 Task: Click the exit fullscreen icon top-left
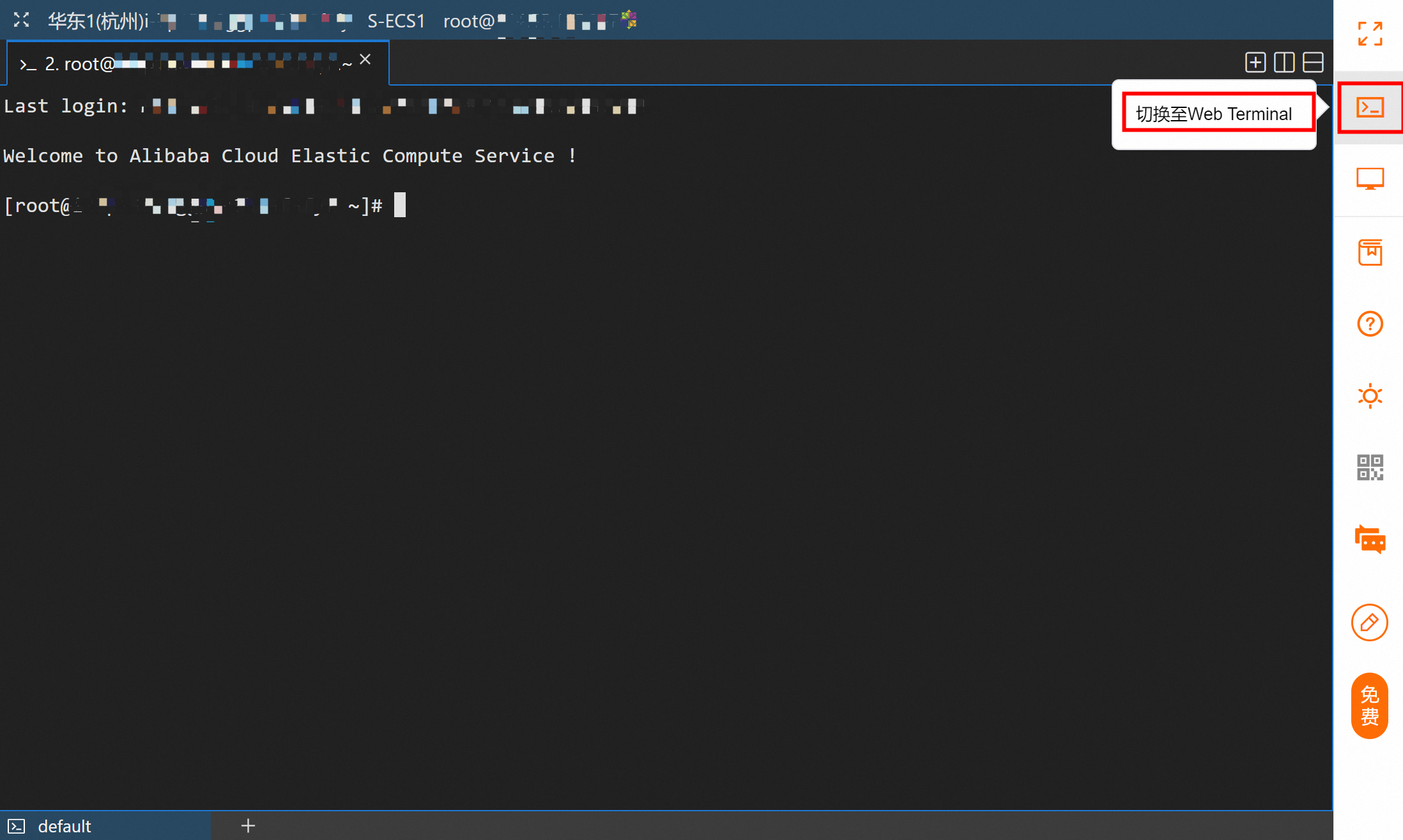pyautogui.click(x=22, y=20)
